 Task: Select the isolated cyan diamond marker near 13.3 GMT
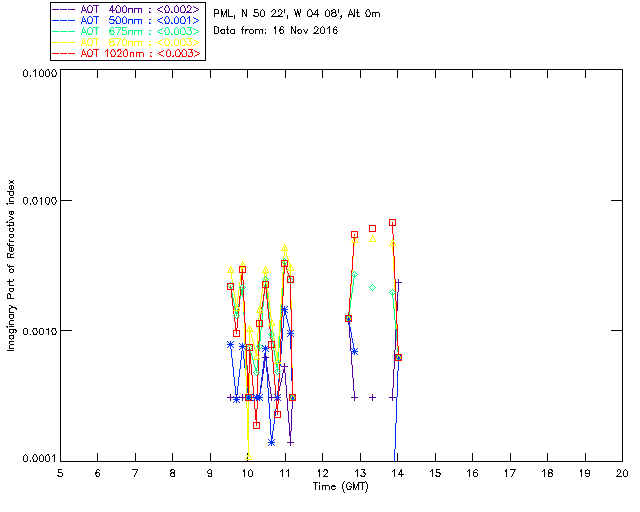[x=373, y=287]
